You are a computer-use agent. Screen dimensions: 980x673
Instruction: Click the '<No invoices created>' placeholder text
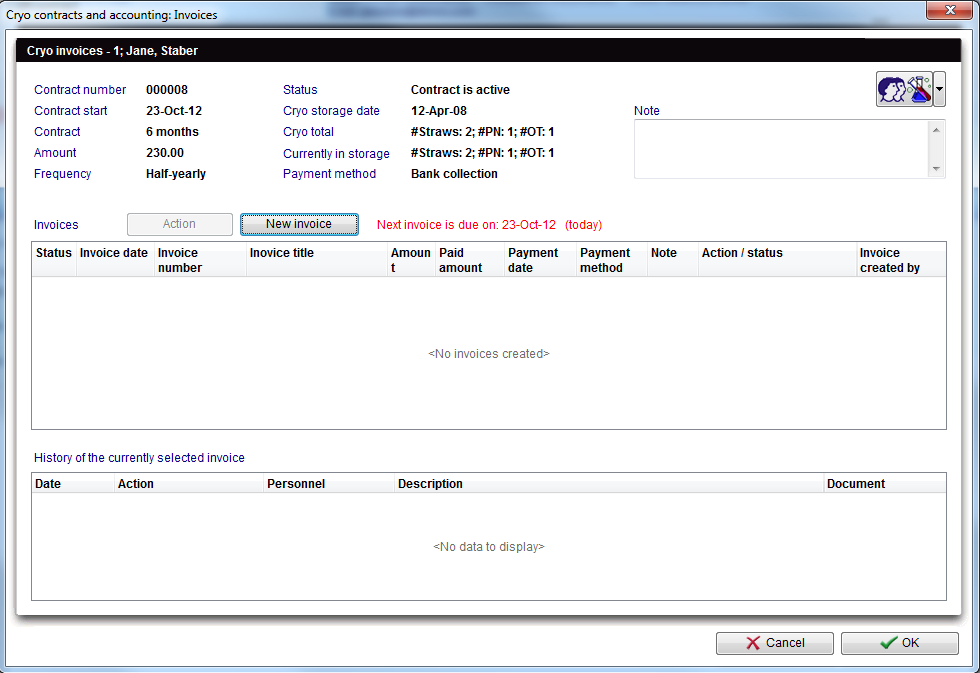(x=489, y=354)
